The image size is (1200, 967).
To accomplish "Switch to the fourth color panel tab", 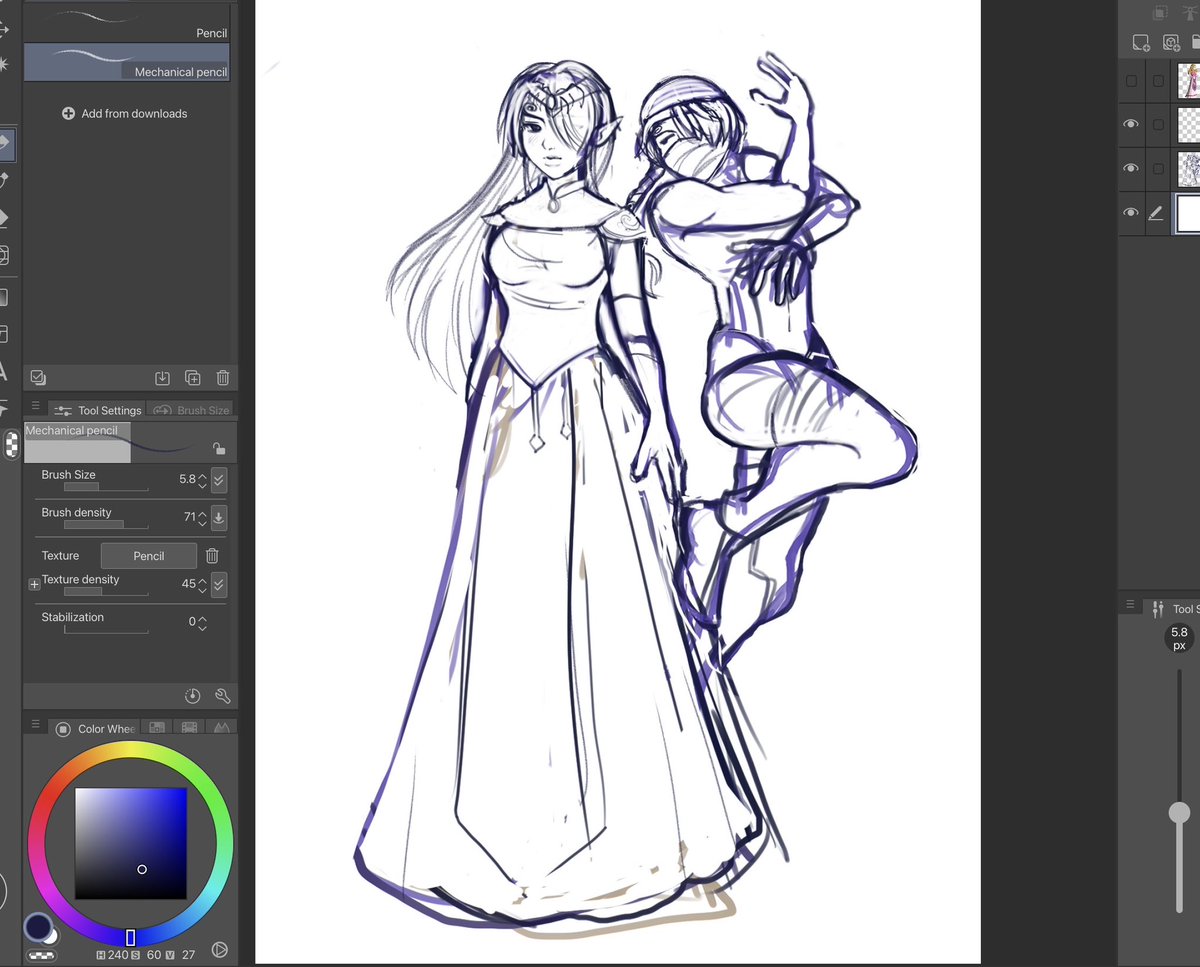I will pos(221,728).
